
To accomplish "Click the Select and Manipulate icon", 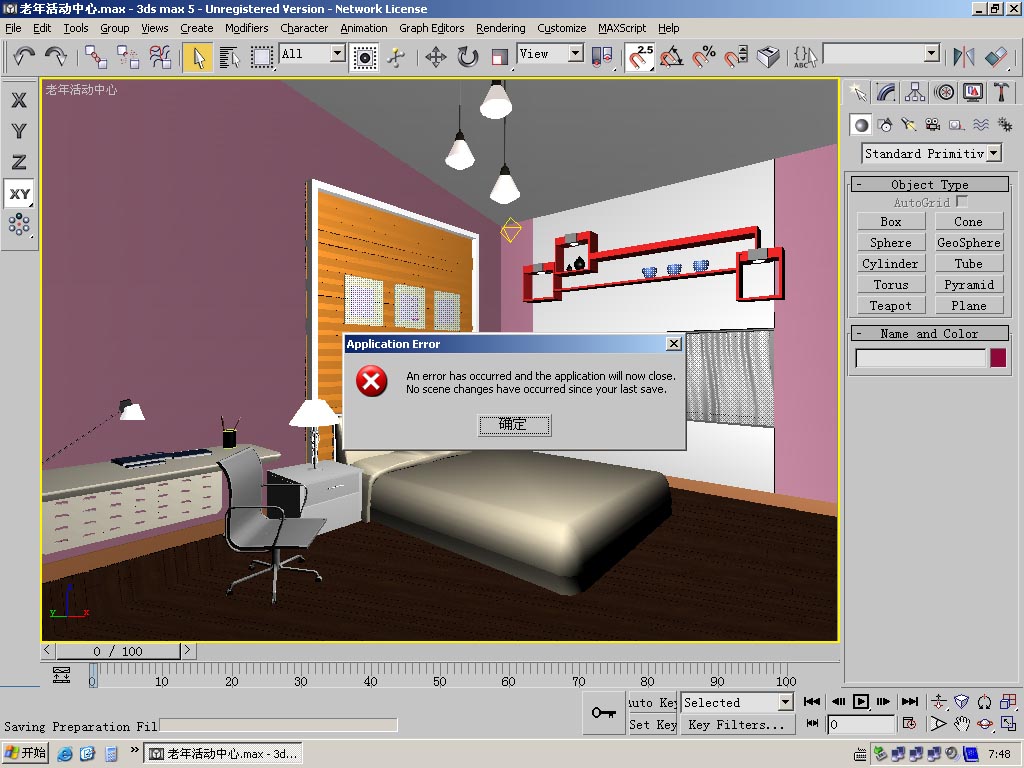I will pyautogui.click(x=396, y=57).
